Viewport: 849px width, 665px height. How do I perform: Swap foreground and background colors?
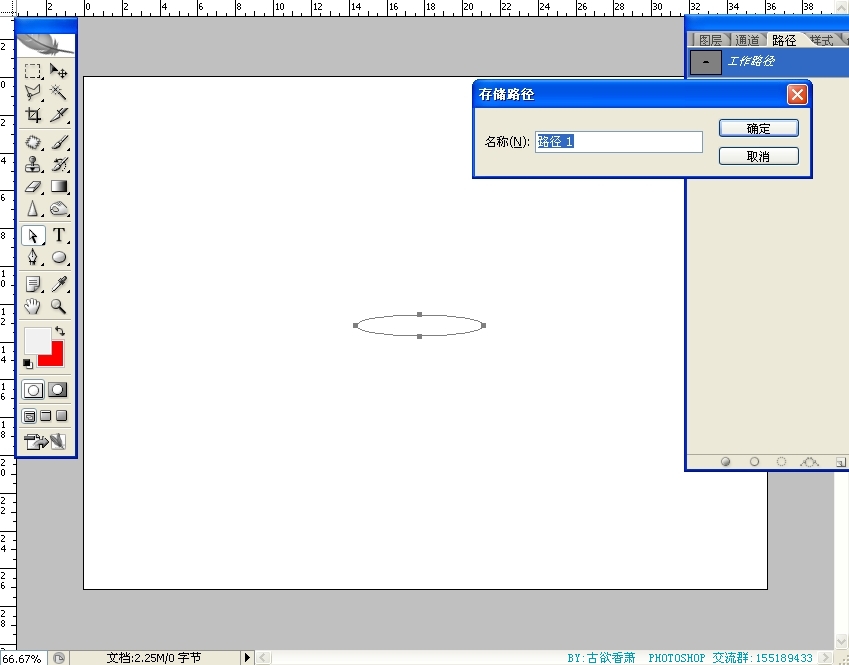point(59,331)
